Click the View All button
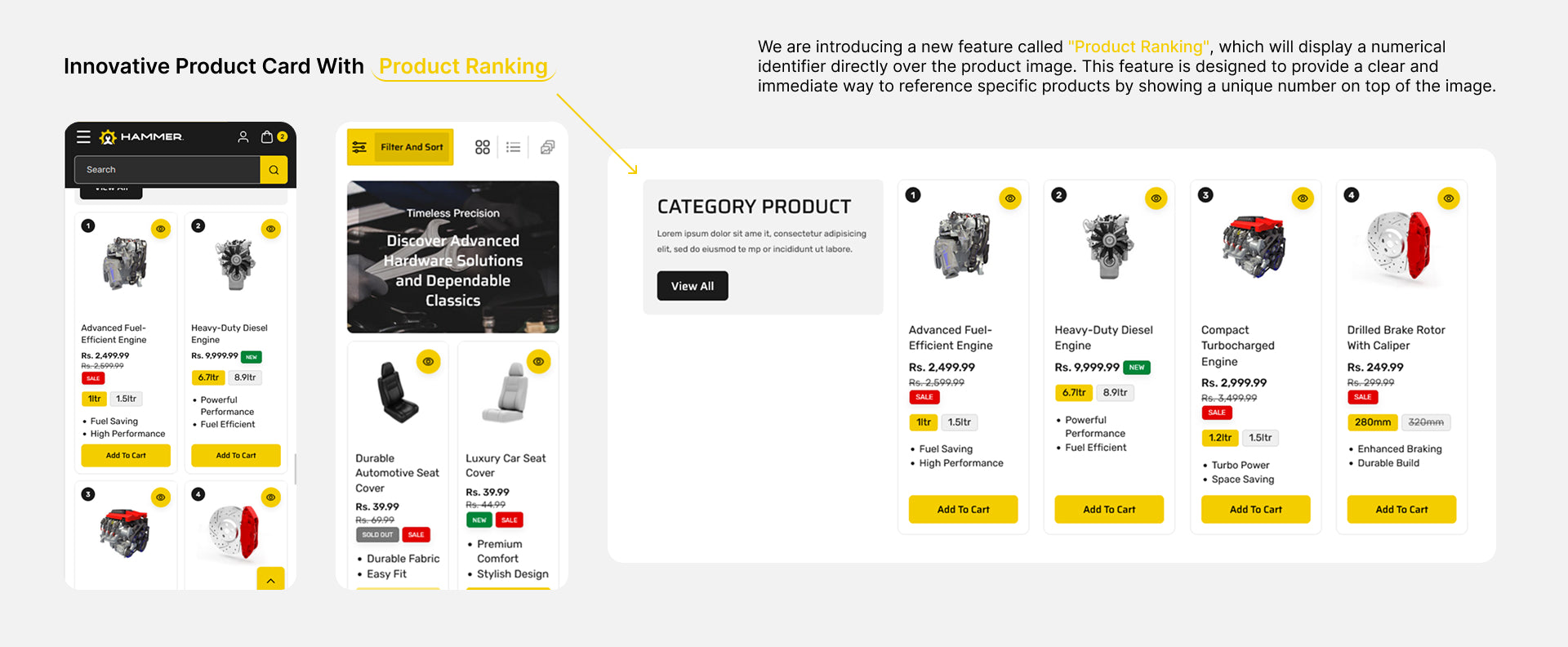The image size is (1568, 647). pos(692,286)
